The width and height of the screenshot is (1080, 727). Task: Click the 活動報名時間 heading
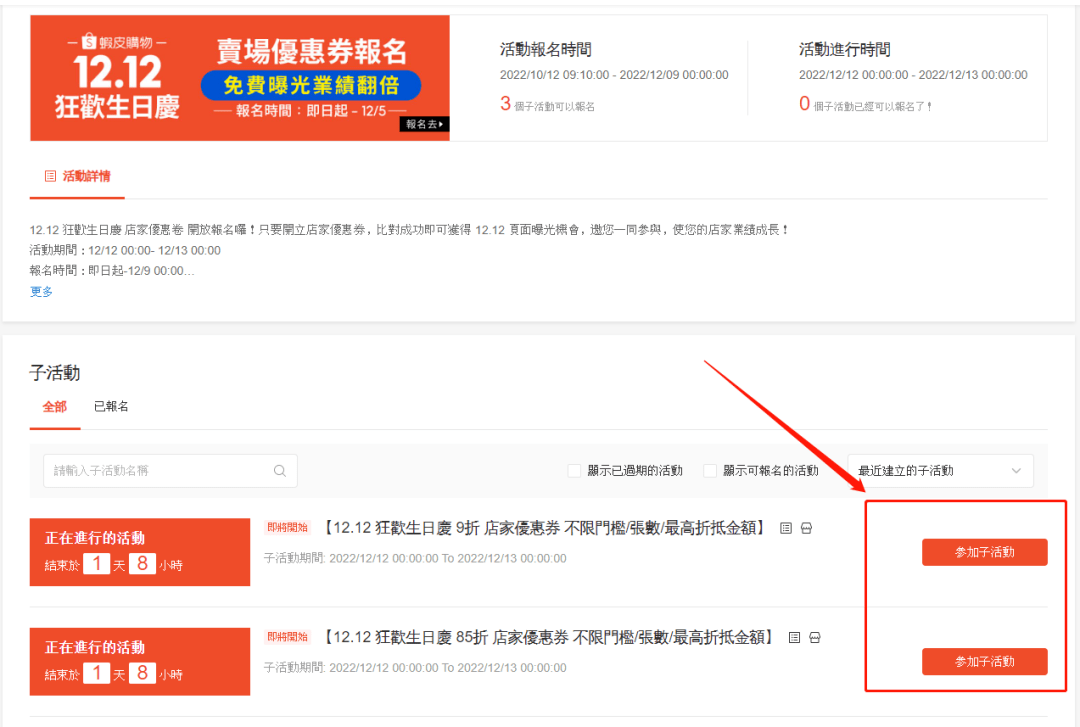[546, 50]
